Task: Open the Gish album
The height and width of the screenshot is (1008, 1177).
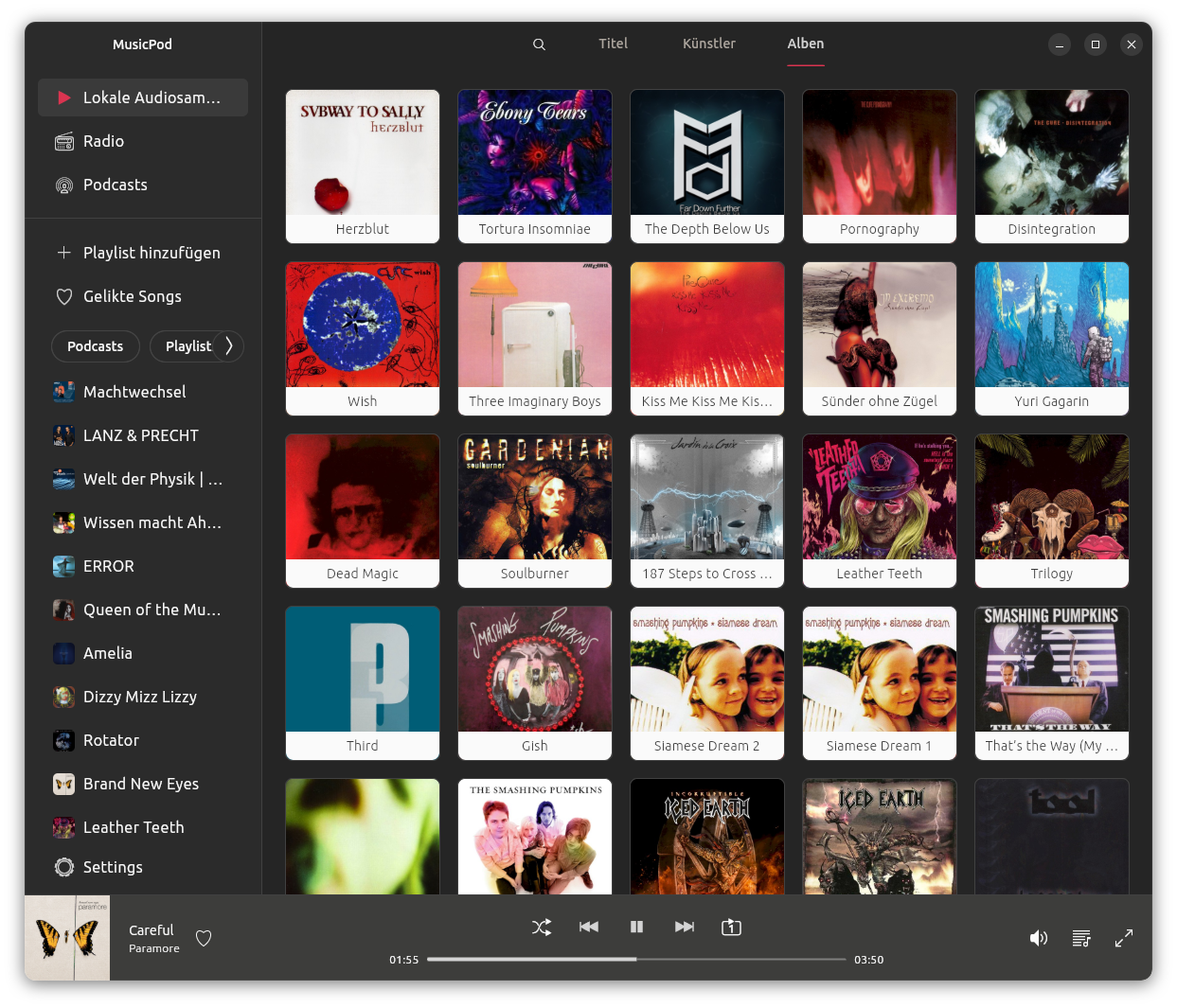Action: (535, 683)
